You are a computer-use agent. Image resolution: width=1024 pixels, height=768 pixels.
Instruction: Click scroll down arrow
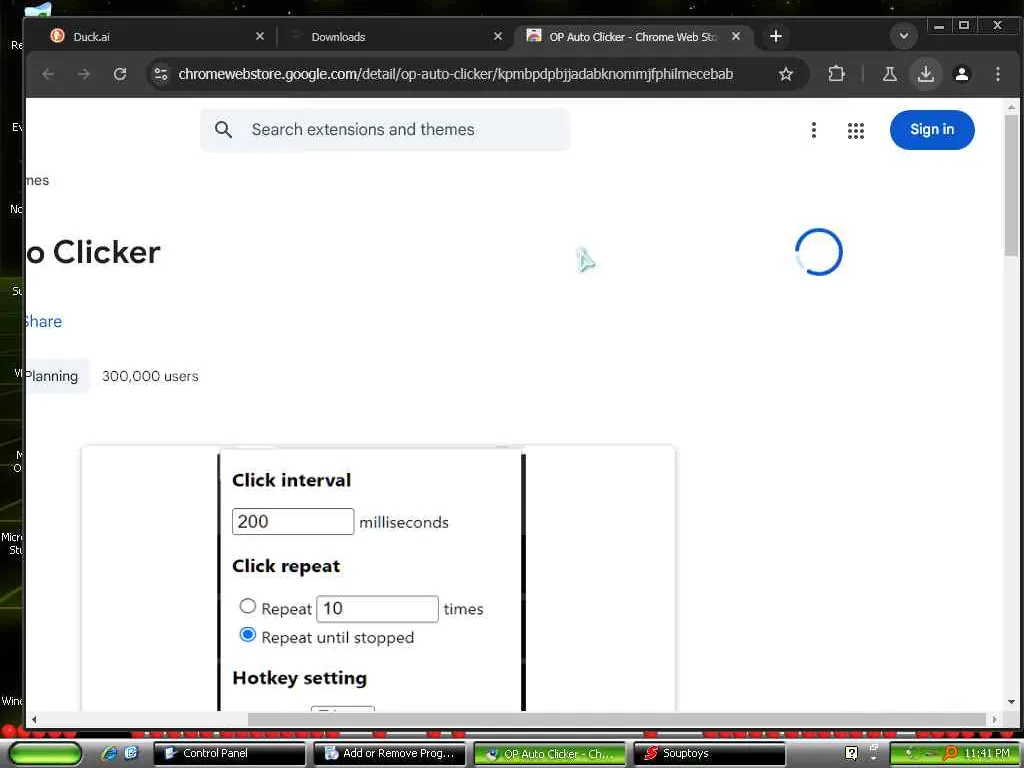1011,702
